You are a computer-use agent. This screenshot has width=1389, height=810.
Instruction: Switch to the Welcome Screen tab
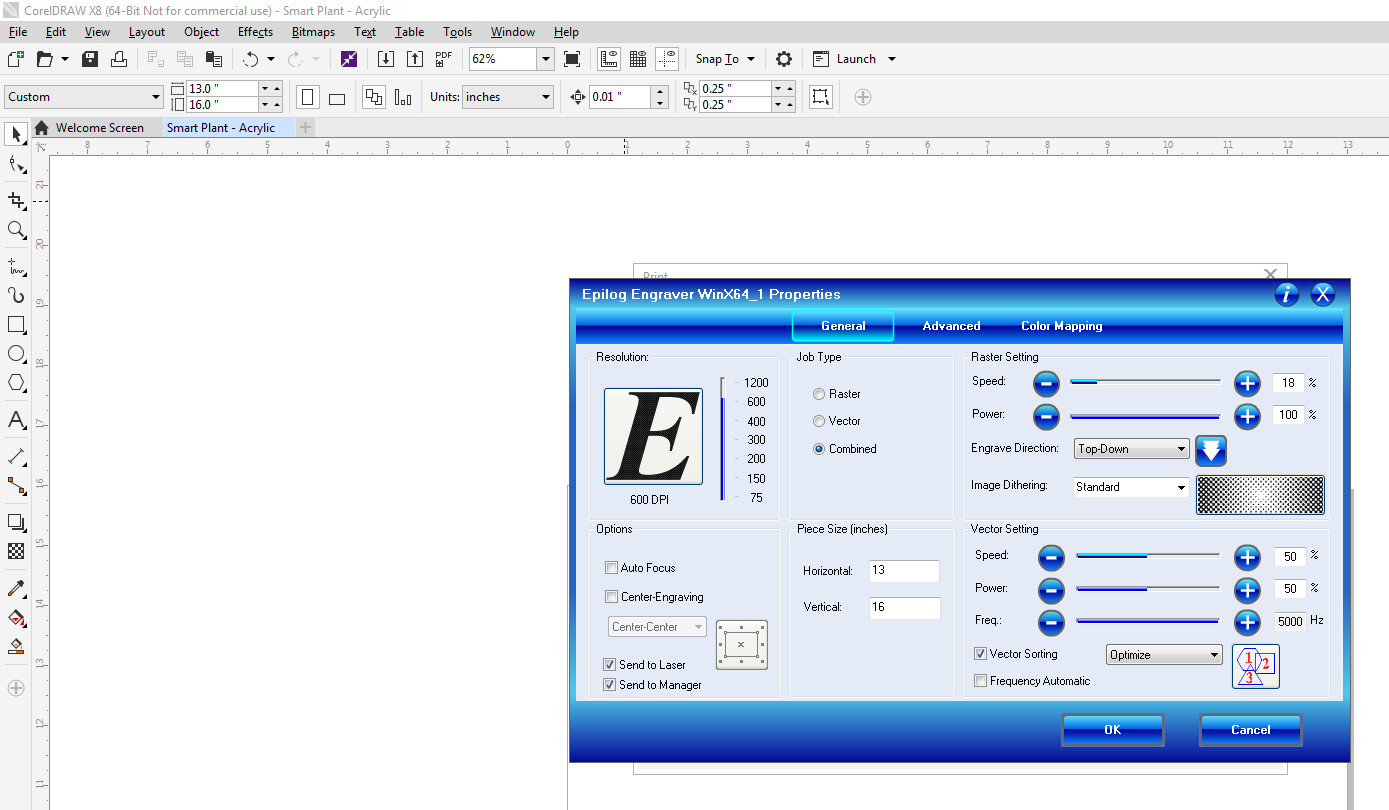(99, 128)
